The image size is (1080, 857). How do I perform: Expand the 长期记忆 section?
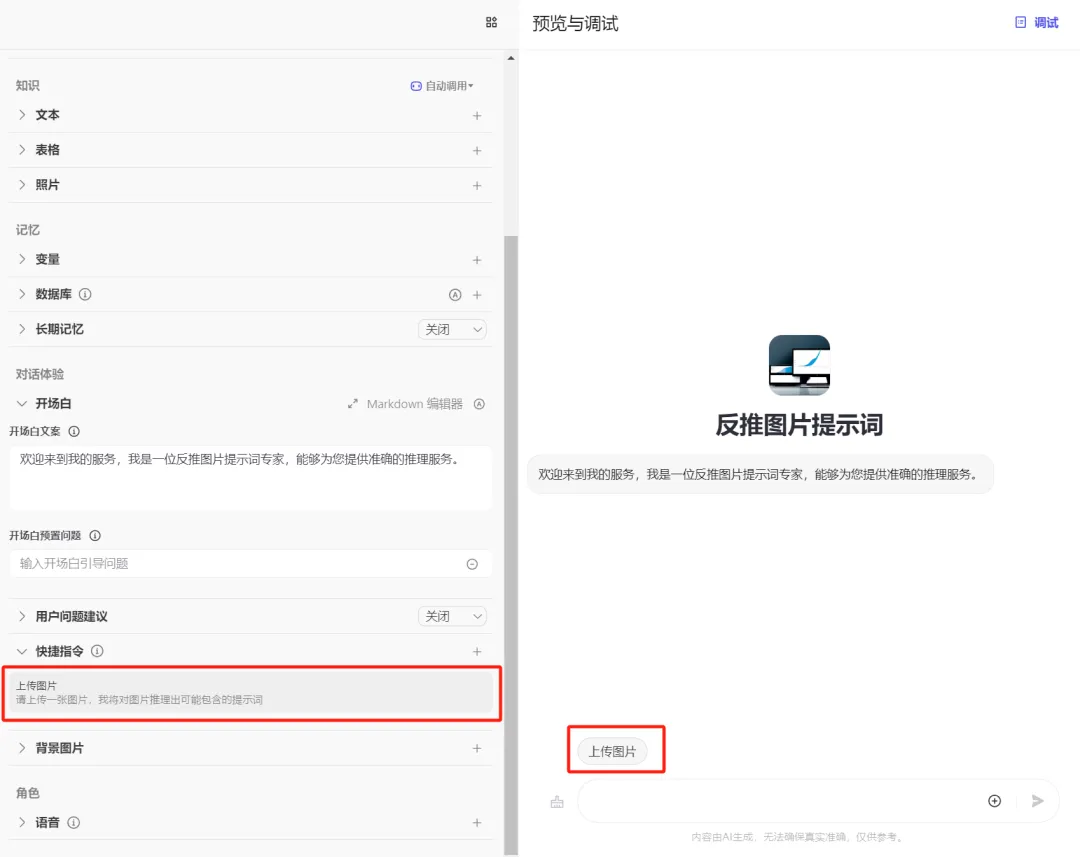22,329
